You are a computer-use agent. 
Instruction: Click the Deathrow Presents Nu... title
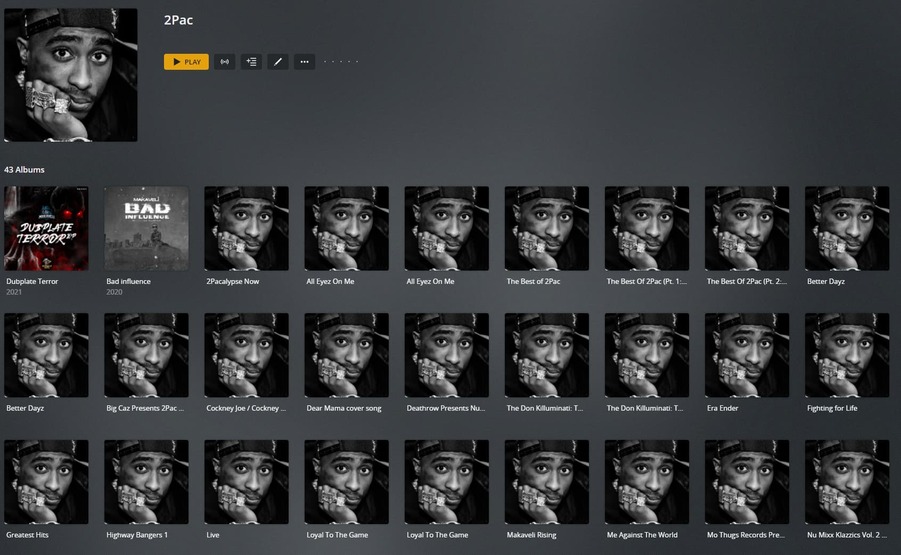446,408
